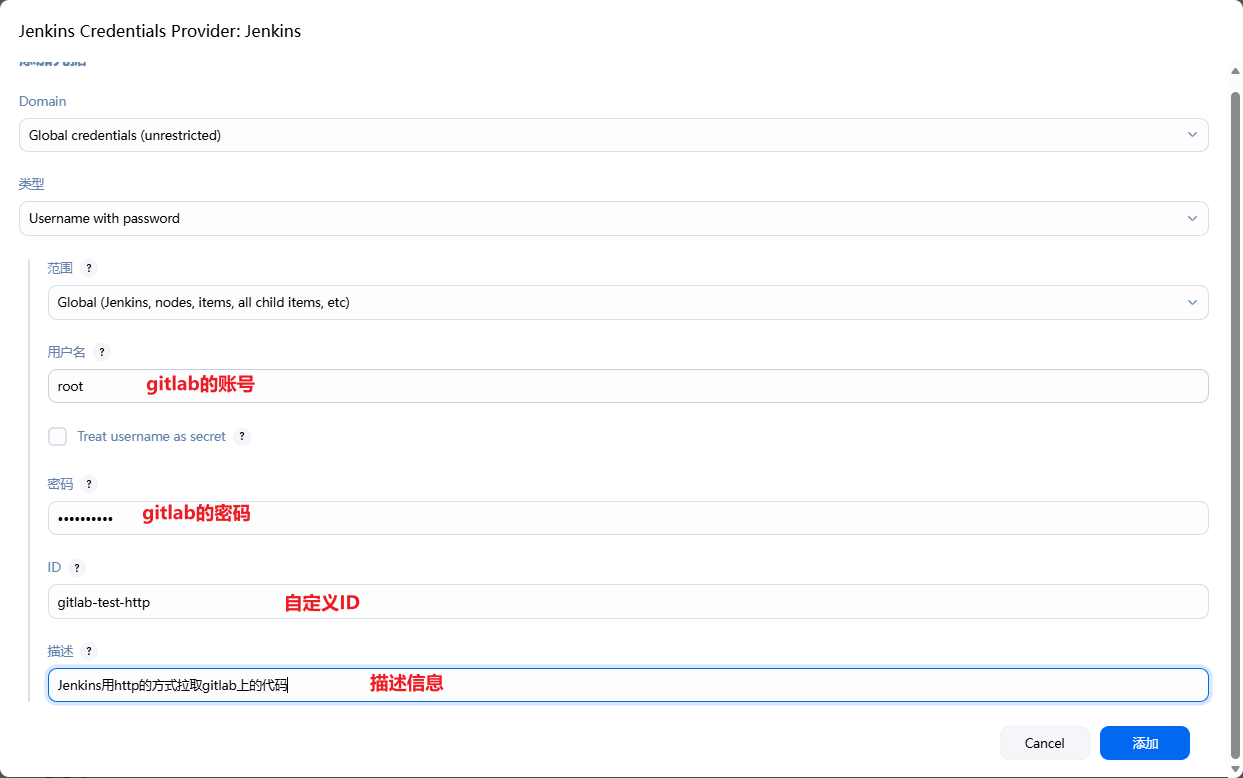The width and height of the screenshot is (1243, 778).
Task: Click the Jenkins Credentials Provider title
Action: [x=160, y=31]
